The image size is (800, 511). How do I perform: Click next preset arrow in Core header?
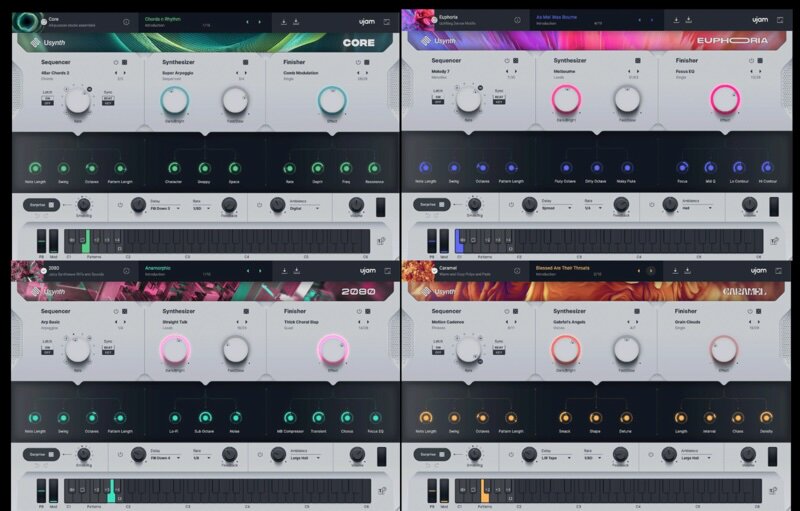point(261,20)
